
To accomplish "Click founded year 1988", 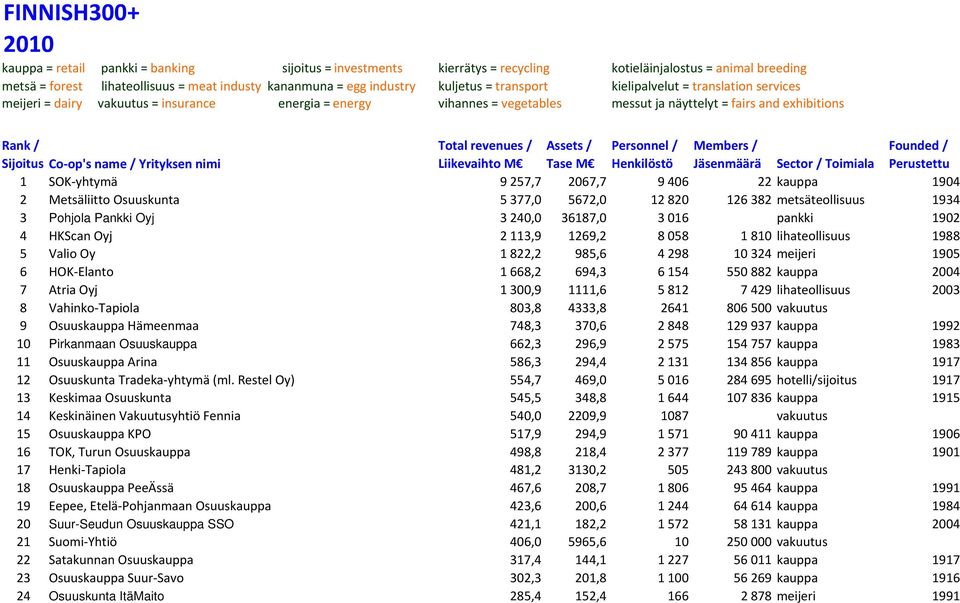I will tap(946, 236).
